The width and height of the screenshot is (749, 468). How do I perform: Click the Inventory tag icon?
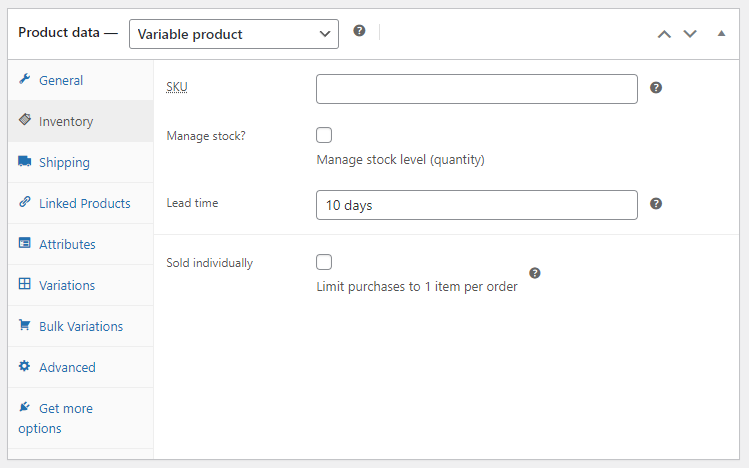pyautogui.click(x=25, y=119)
